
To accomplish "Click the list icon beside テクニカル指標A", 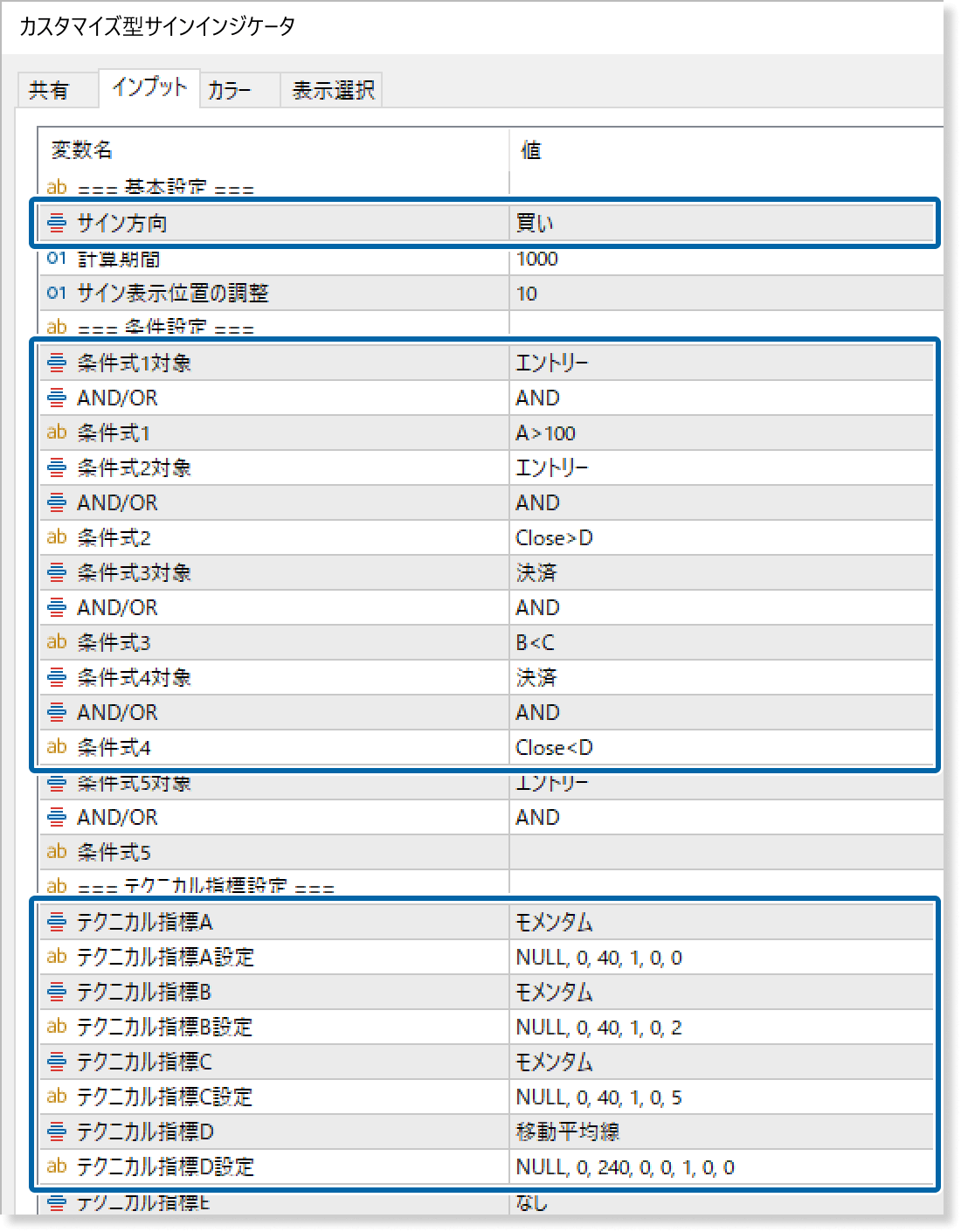I will coord(56,922).
